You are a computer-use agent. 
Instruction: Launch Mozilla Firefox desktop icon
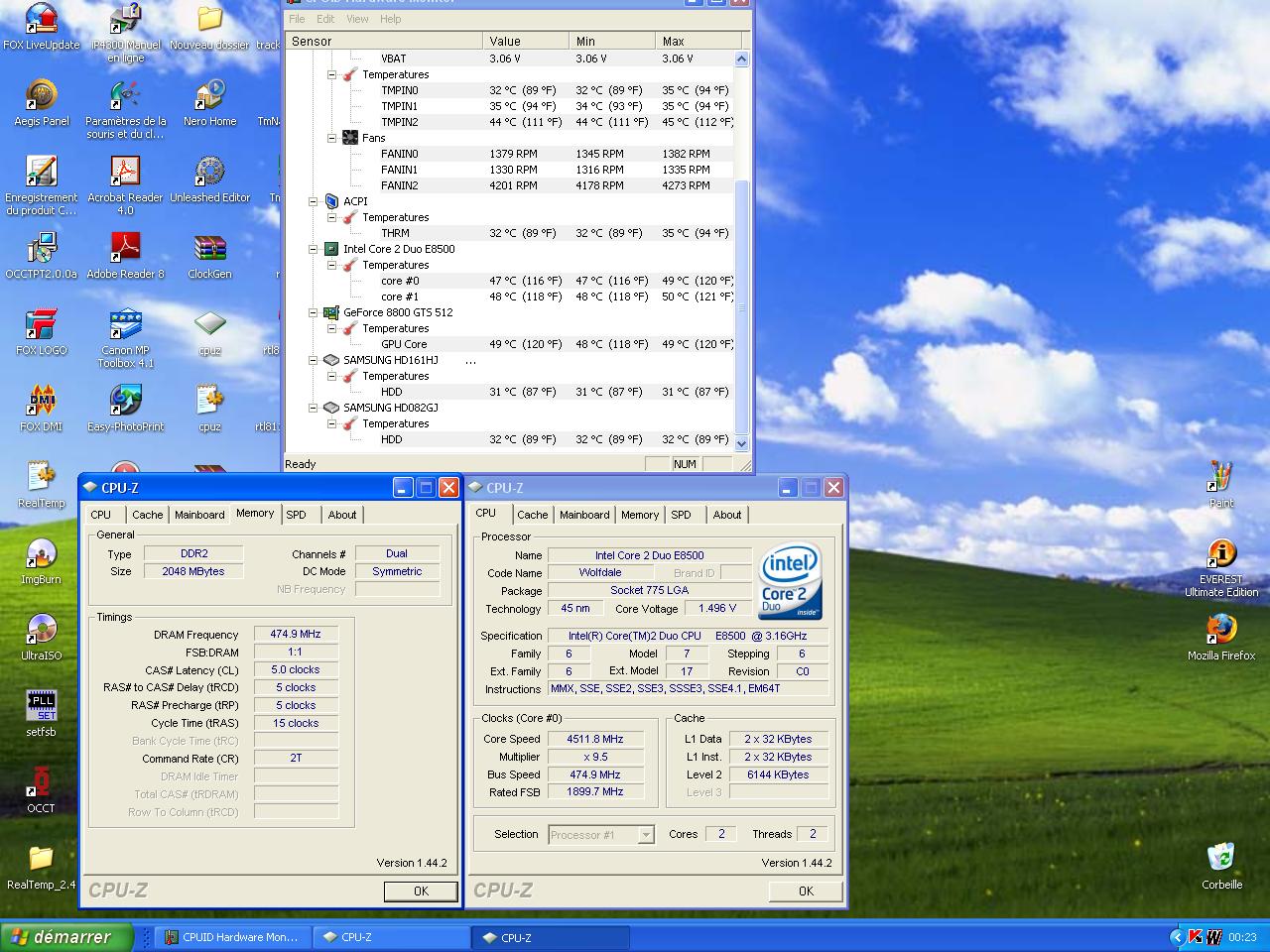1221,638
